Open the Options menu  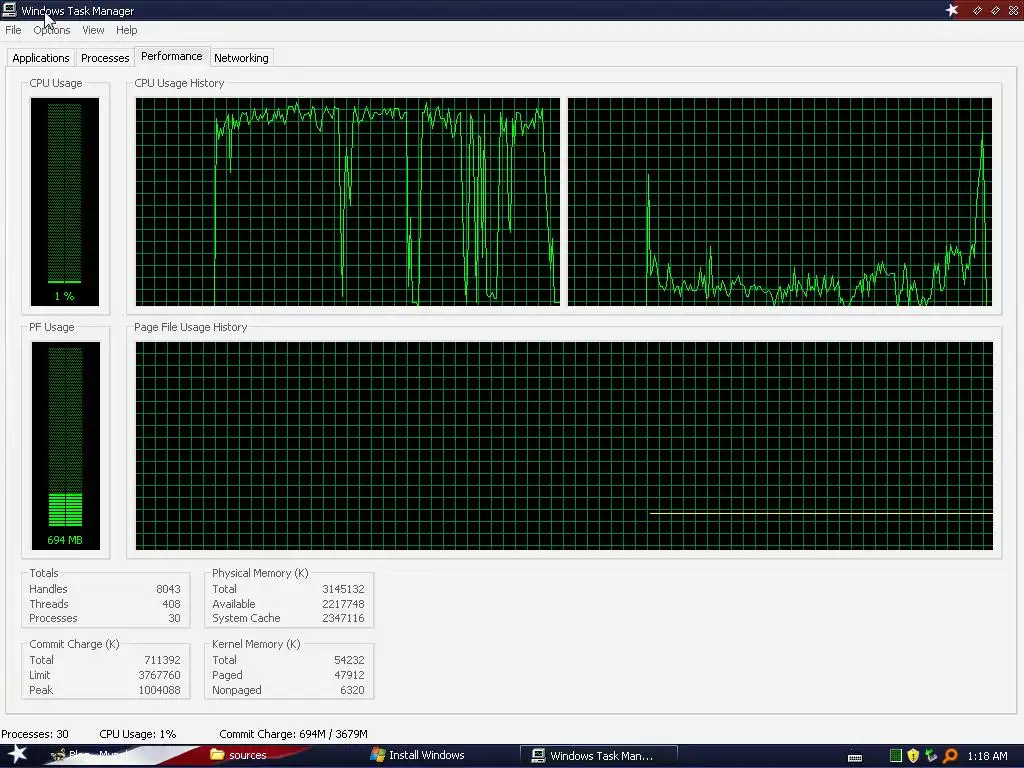click(x=52, y=30)
